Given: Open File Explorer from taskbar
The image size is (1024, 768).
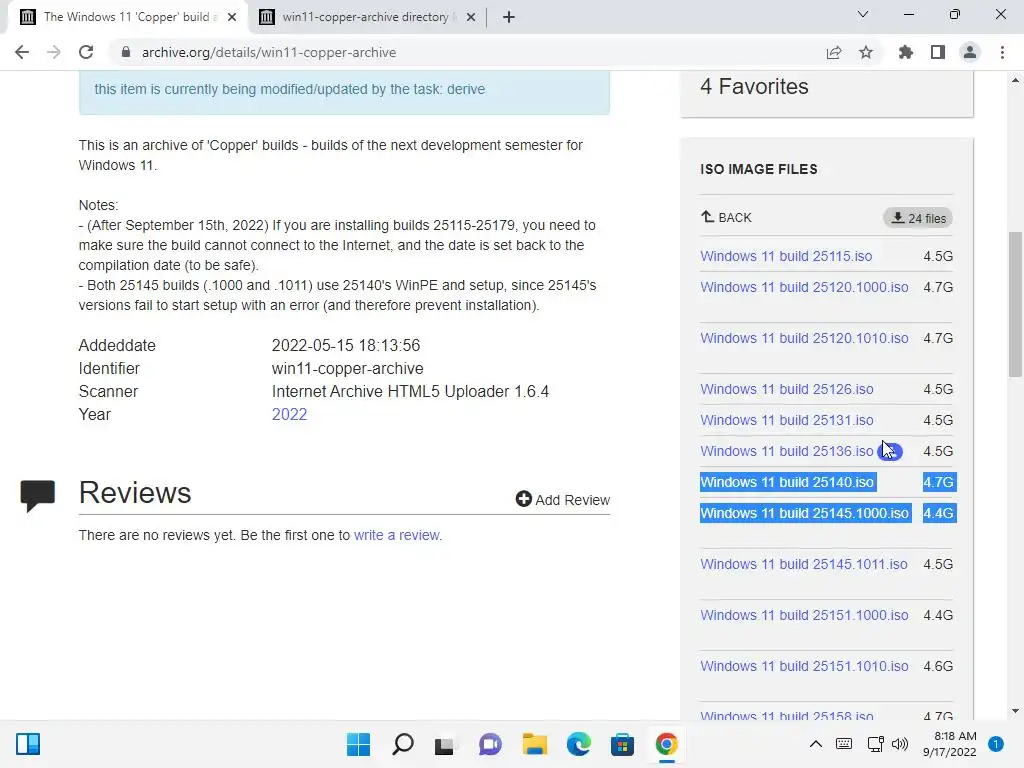Looking at the screenshot, I should pos(534,744).
